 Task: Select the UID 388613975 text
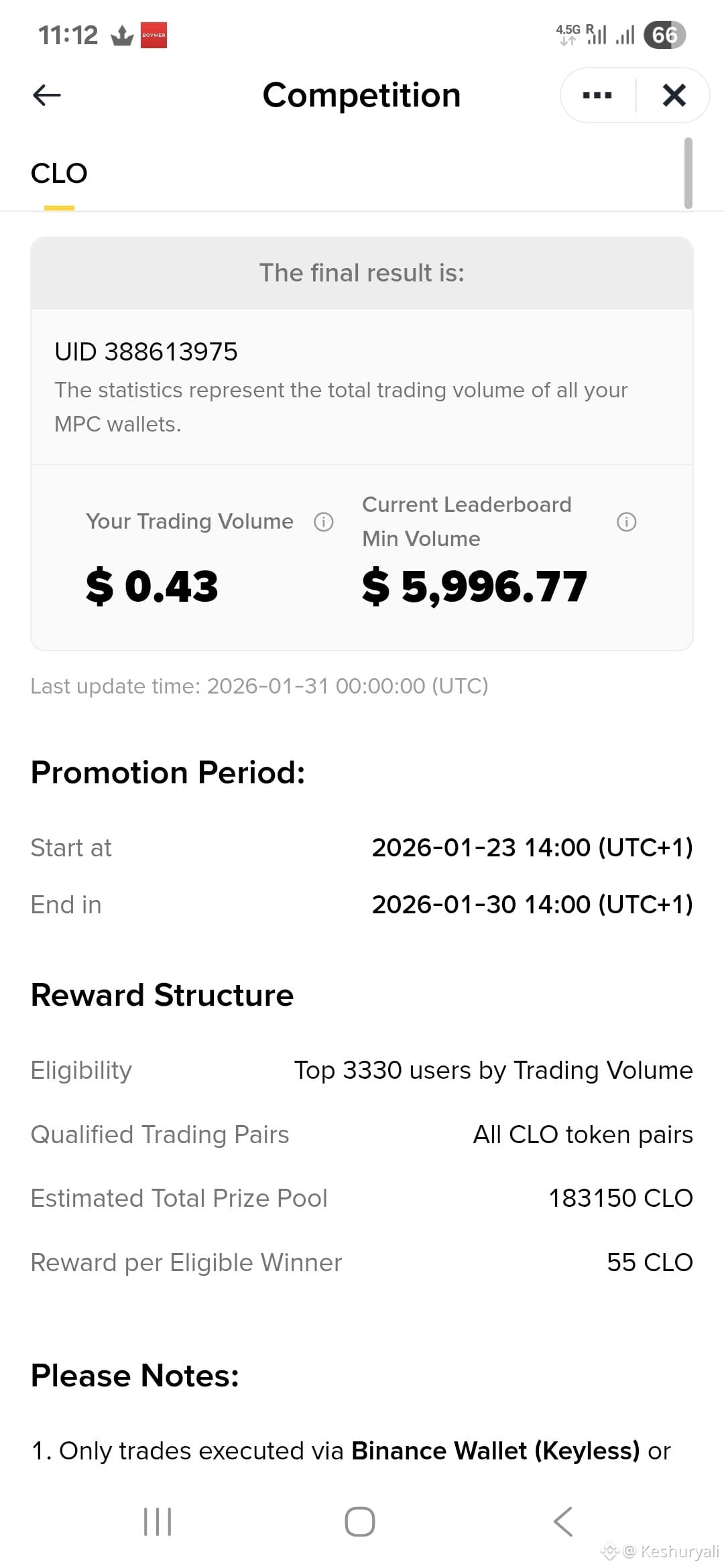146,352
